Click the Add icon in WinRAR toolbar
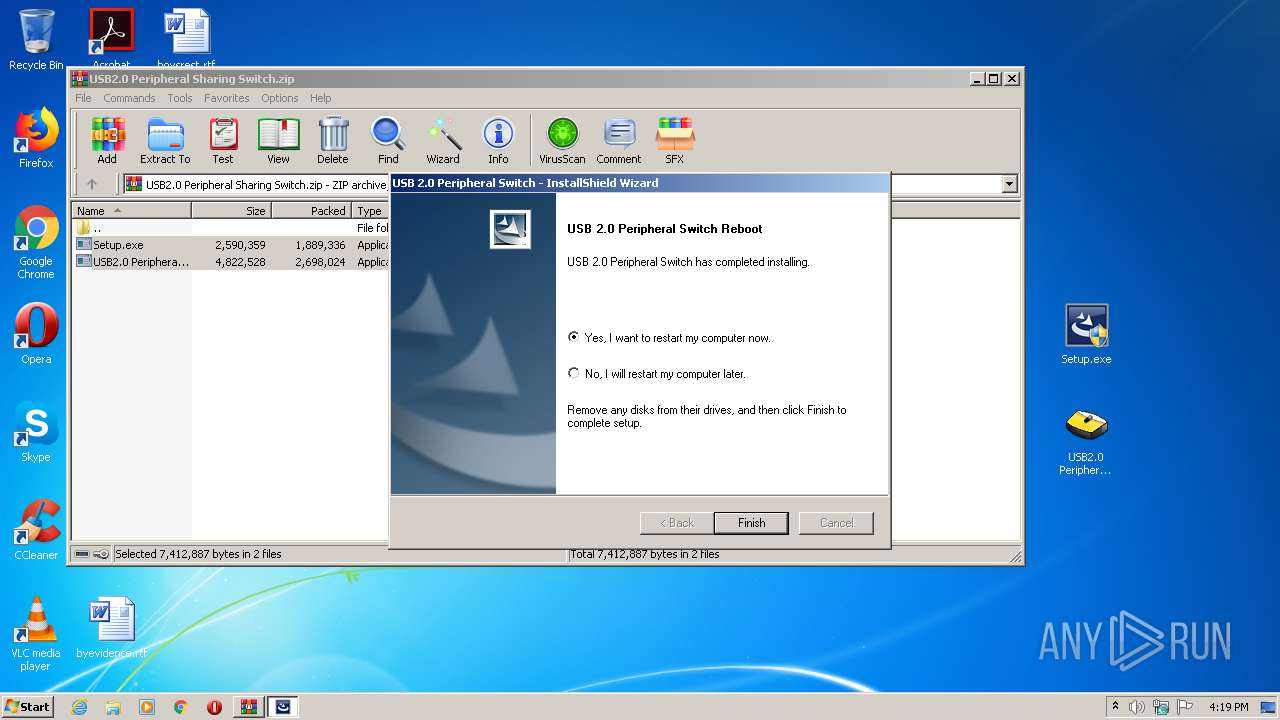The image size is (1280, 720). click(107, 140)
